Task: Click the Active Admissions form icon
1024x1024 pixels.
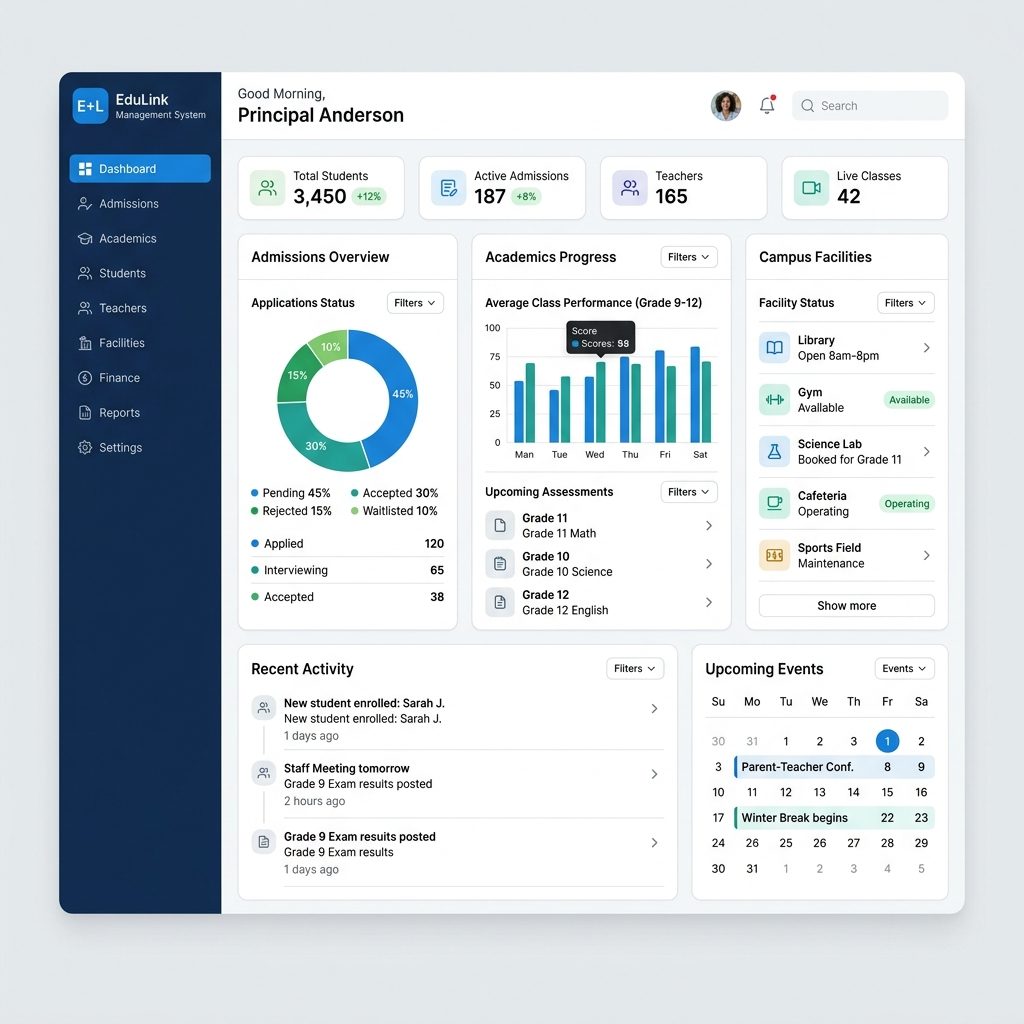Action: (x=449, y=188)
